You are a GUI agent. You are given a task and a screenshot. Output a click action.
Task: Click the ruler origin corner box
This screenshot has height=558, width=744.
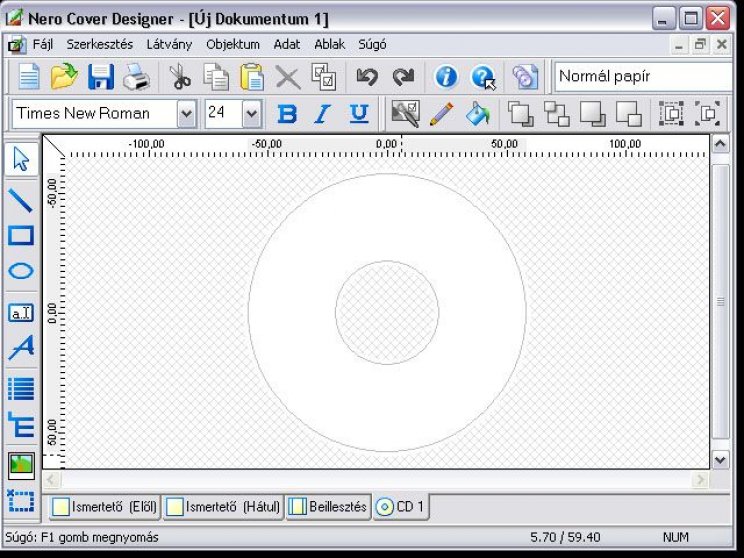(x=54, y=146)
